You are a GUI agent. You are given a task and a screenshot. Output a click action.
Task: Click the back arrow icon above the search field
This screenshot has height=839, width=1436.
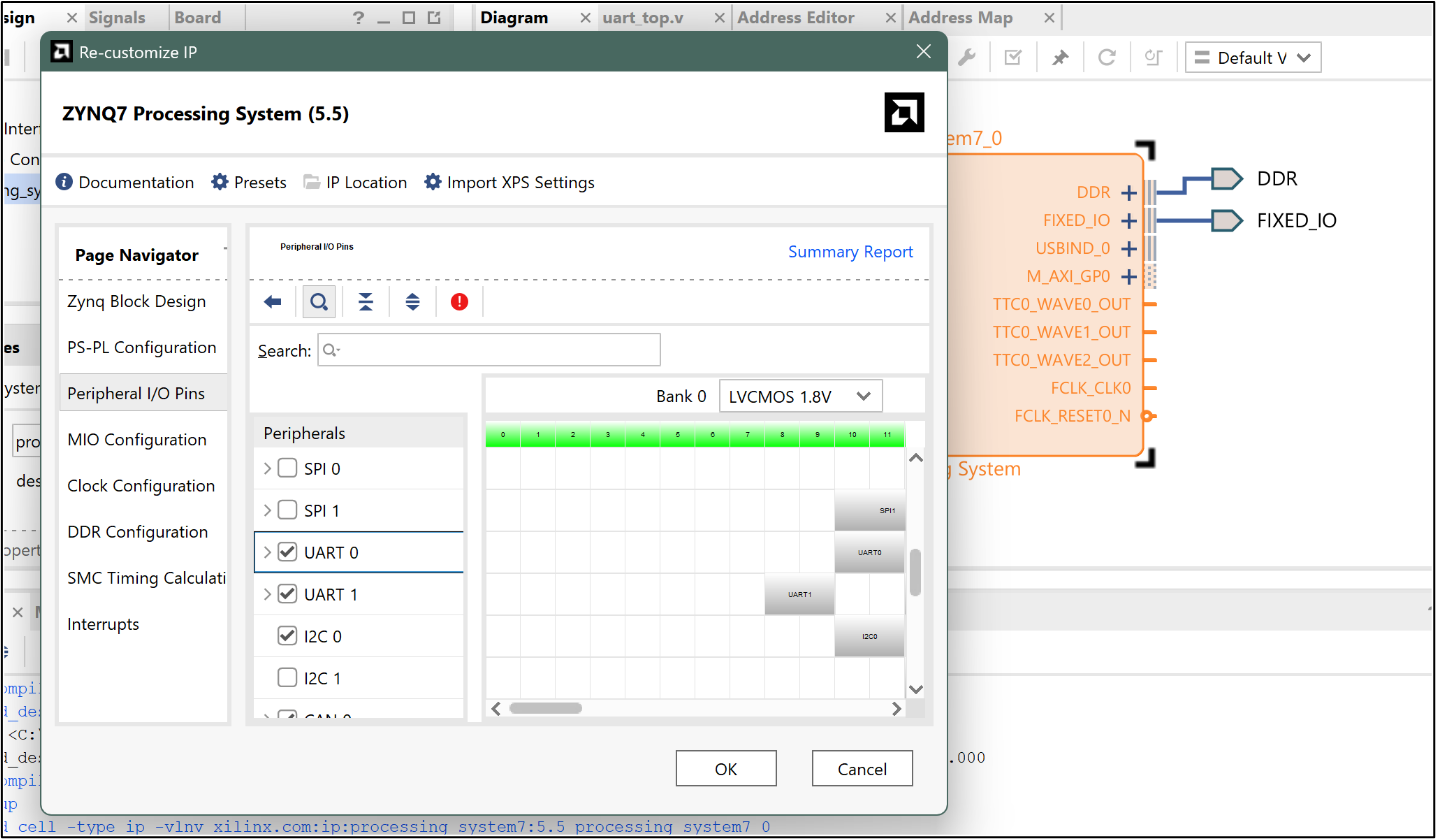272,301
